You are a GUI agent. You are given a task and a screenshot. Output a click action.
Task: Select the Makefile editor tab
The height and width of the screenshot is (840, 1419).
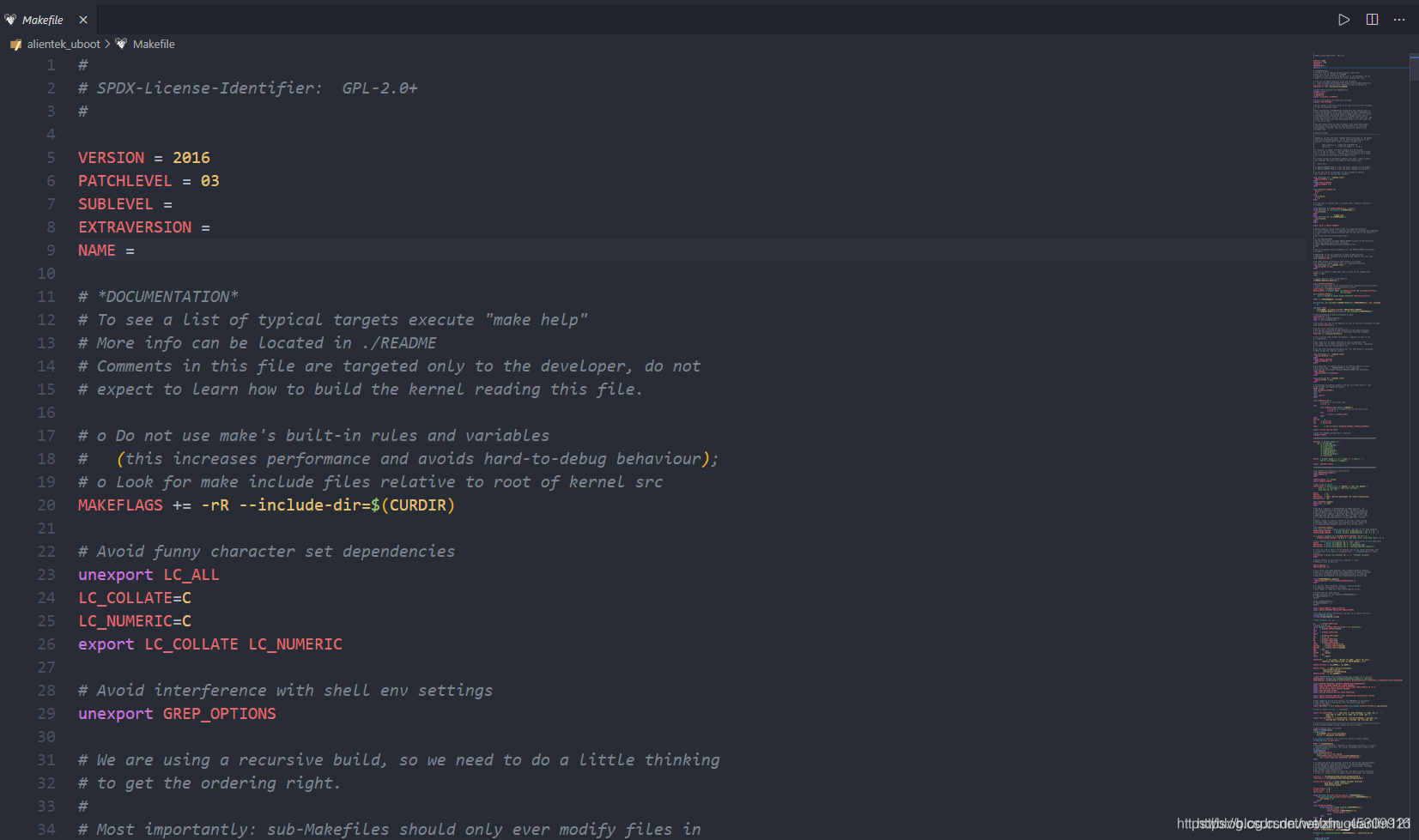(49, 20)
